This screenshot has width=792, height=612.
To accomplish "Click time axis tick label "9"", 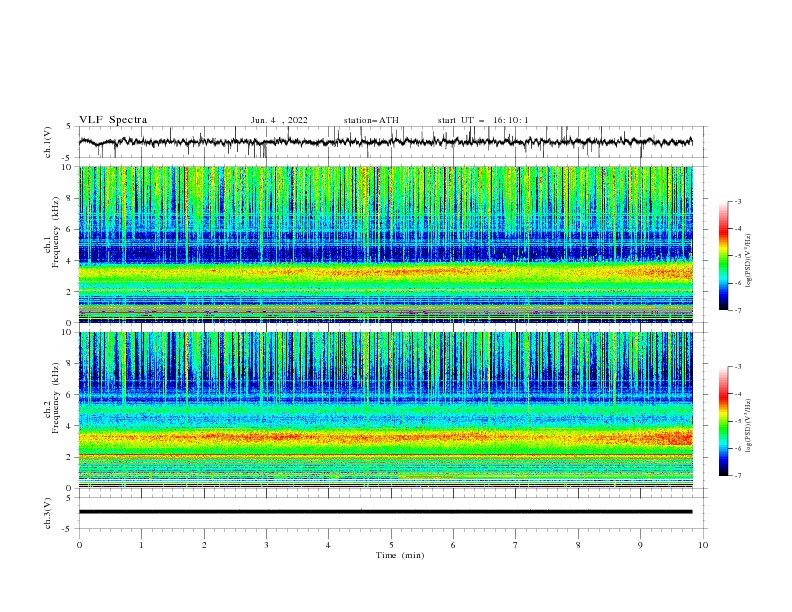I will pos(640,545).
